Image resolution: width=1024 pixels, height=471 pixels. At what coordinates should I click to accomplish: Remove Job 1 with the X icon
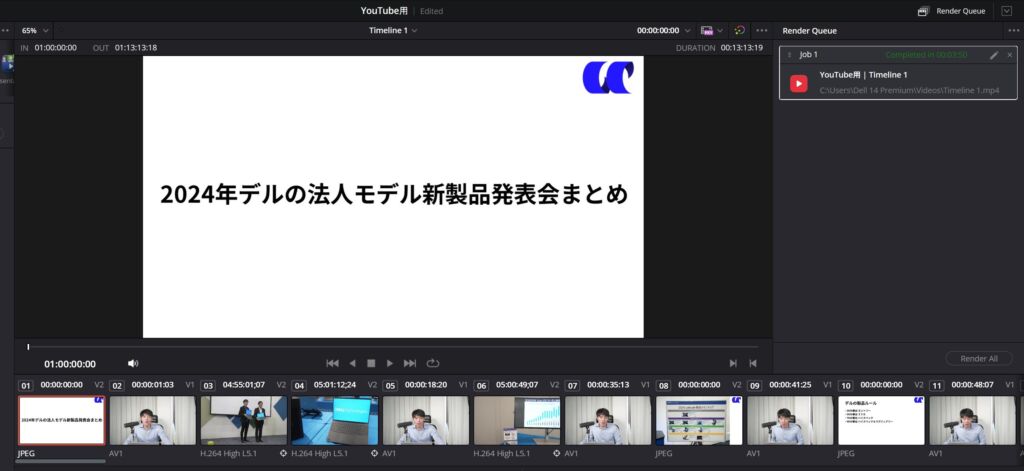tap(1010, 56)
